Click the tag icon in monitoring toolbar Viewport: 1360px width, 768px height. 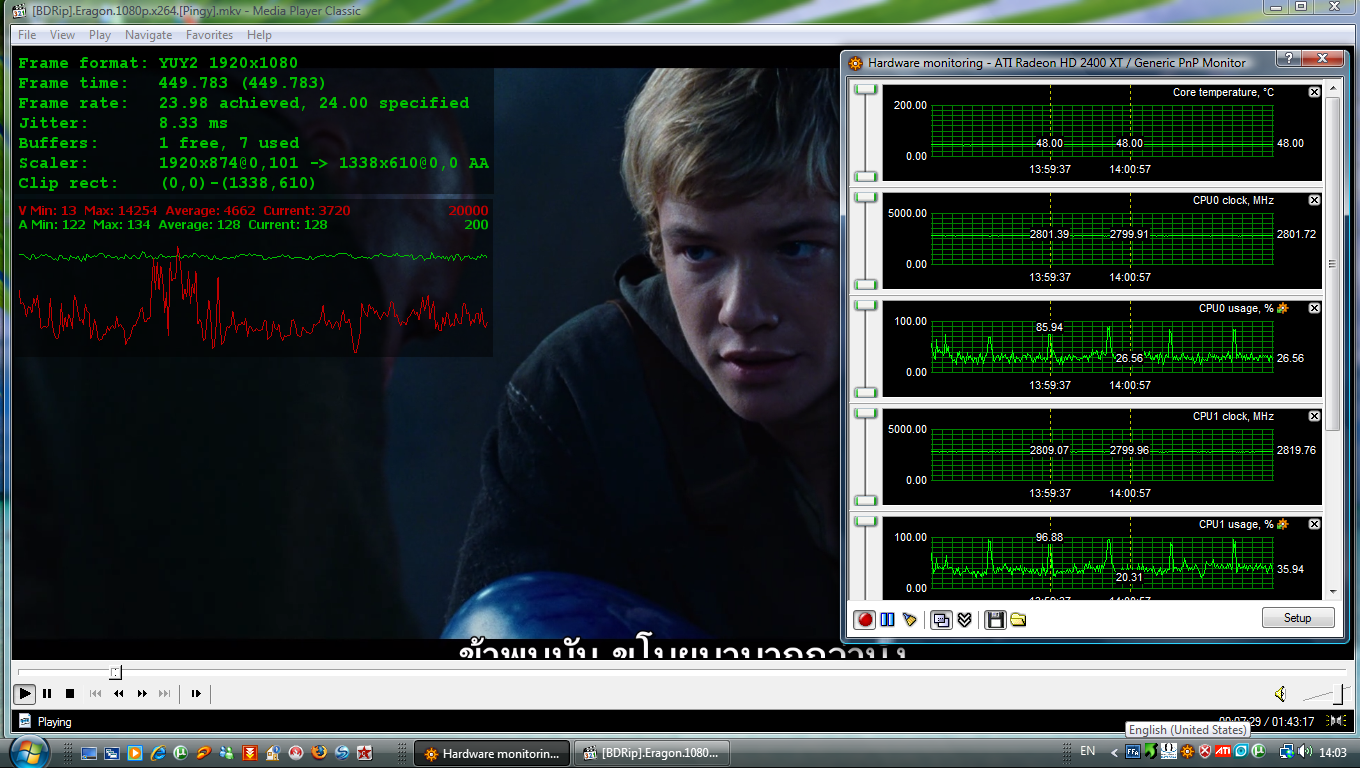click(909, 620)
